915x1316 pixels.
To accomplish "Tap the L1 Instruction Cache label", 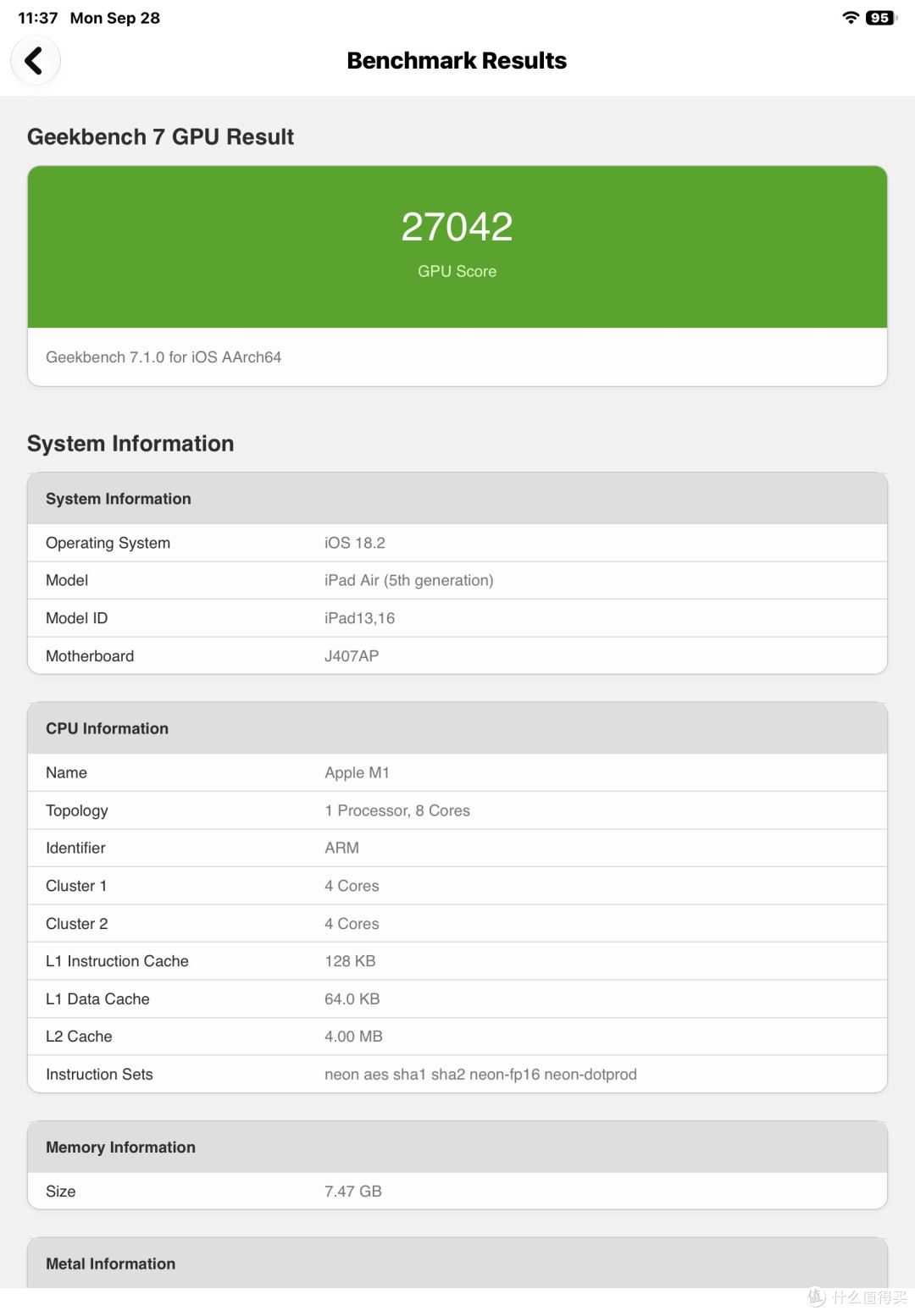I will point(117,961).
